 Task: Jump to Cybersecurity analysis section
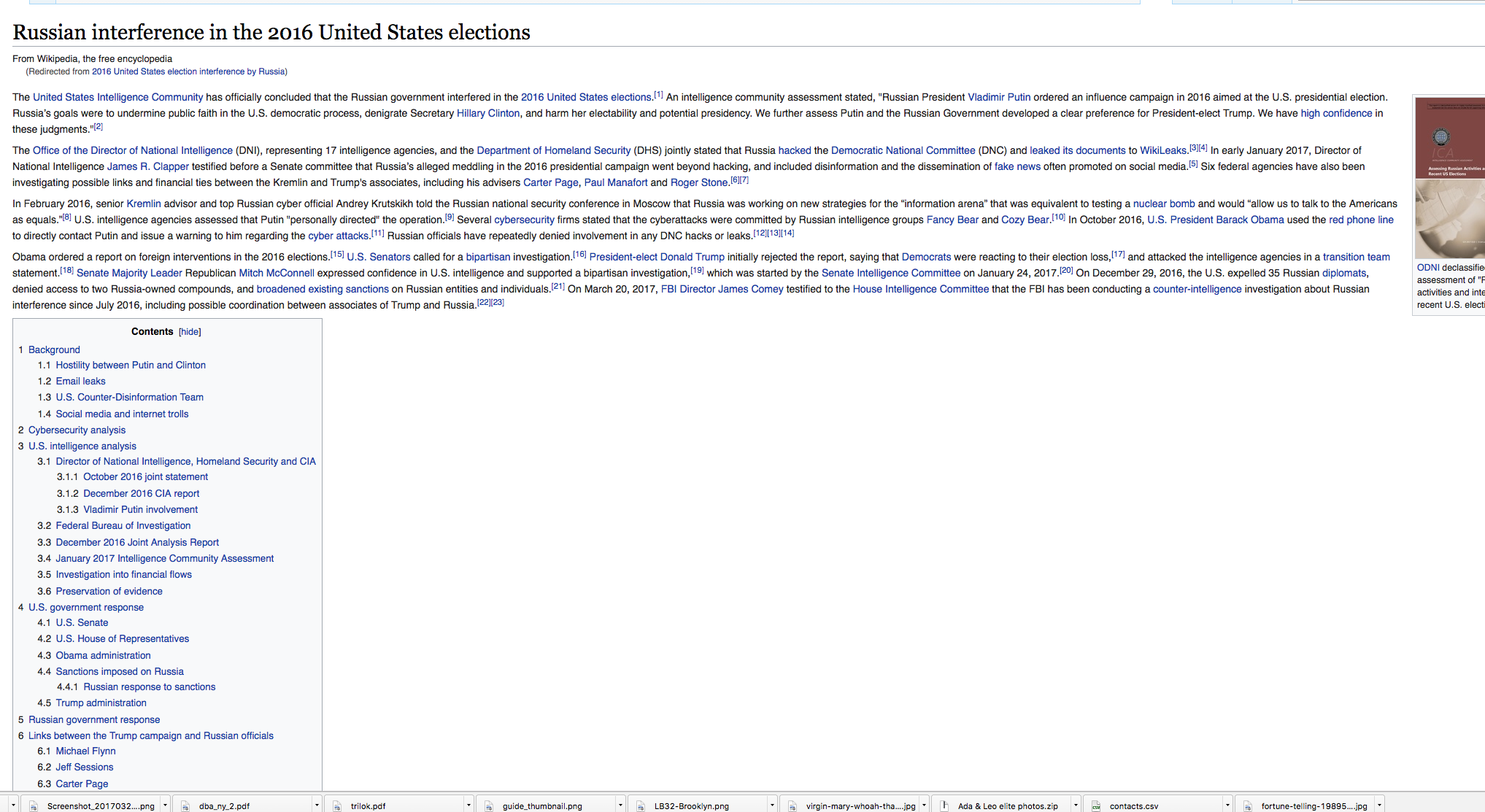[77, 430]
